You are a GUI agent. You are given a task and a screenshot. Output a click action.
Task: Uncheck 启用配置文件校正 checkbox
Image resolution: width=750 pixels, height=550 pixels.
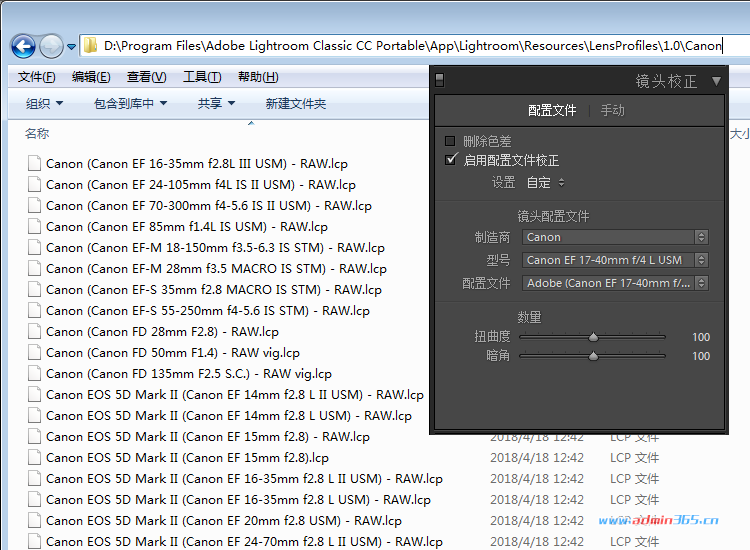pos(450,160)
